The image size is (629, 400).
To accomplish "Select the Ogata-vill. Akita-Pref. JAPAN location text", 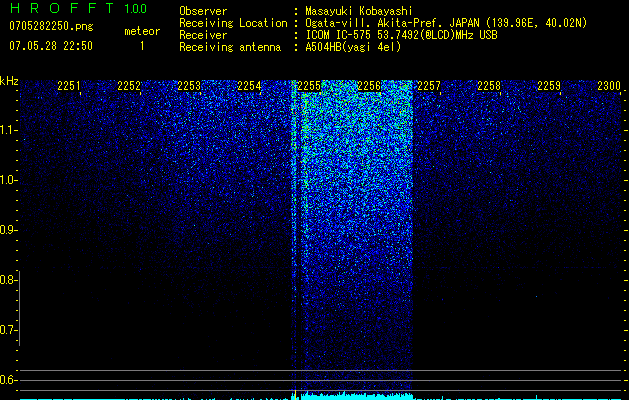I will [x=446, y=24].
